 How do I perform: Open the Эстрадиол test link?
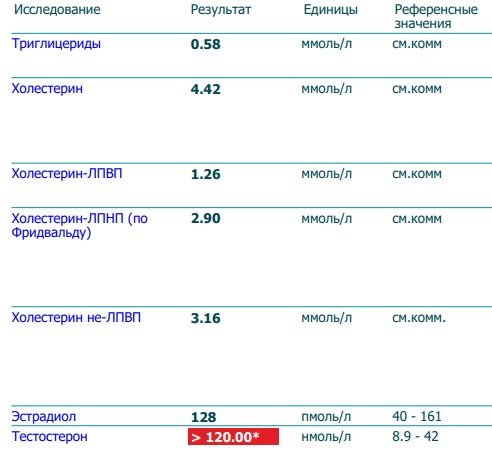44,417
